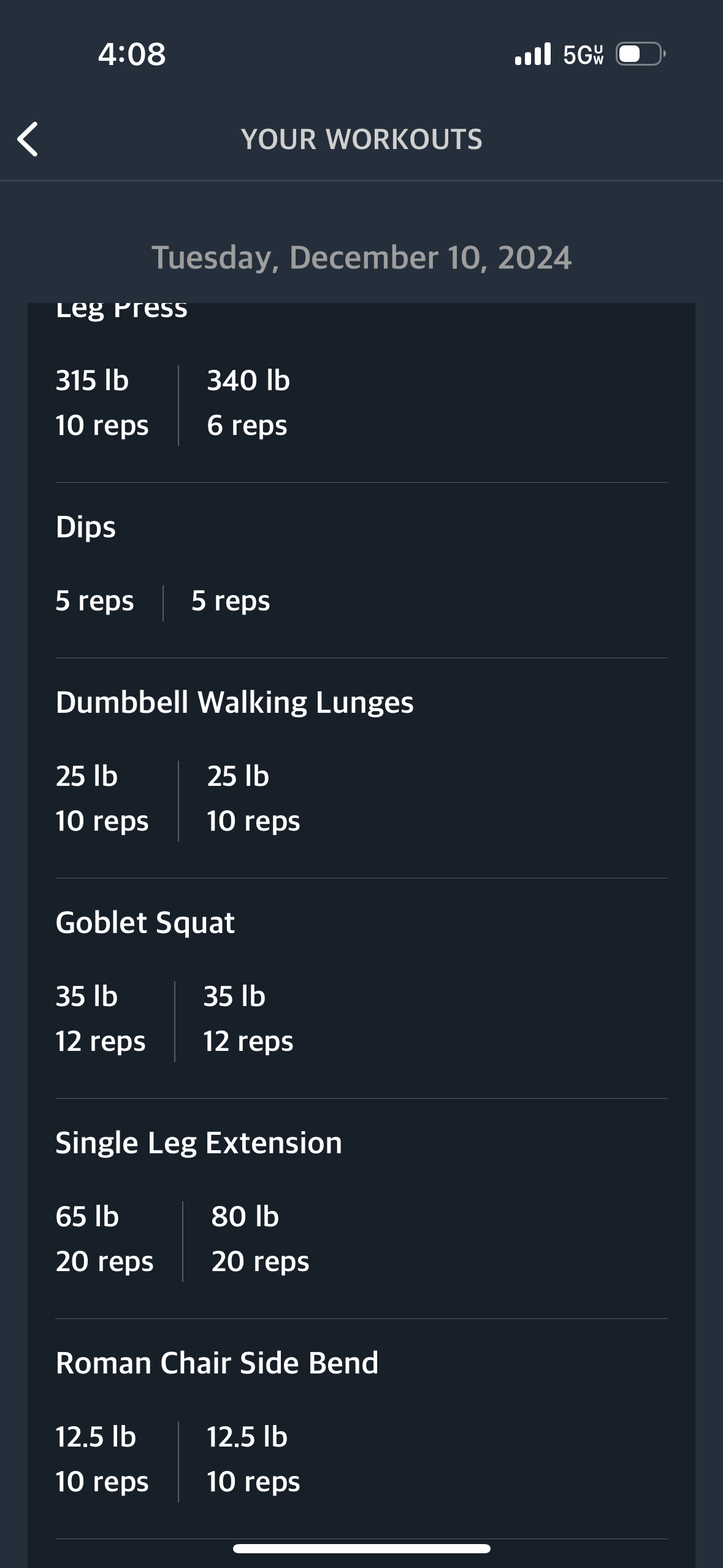Tap the home indicator bar
The image size is (723, 1568).
pos(362,1548)
